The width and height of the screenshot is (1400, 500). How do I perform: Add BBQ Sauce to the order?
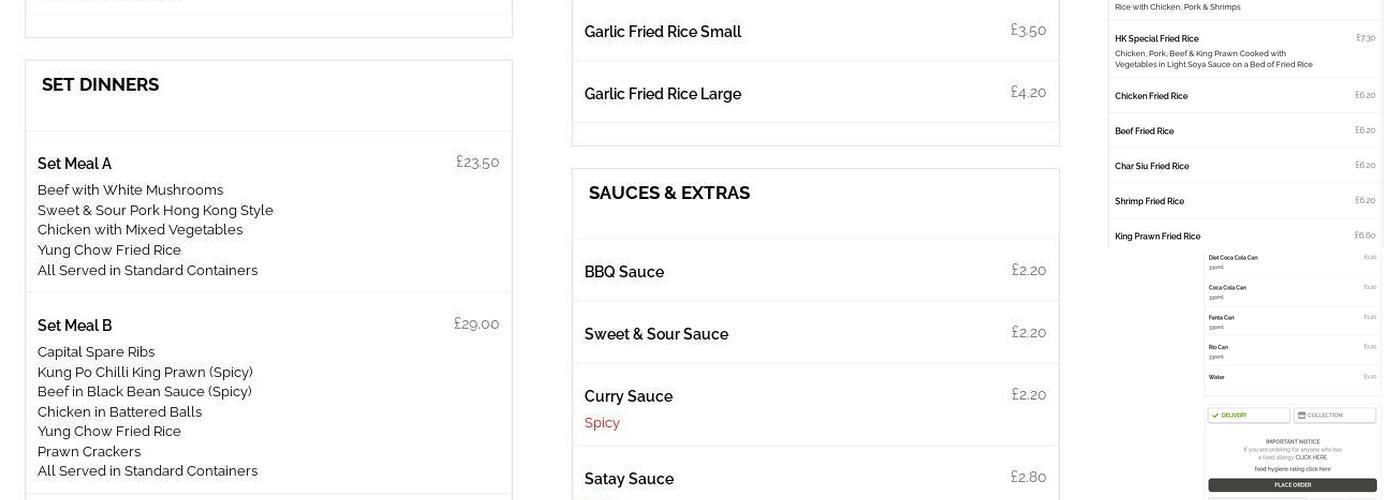pyautogui.click(x=815, y=272)
